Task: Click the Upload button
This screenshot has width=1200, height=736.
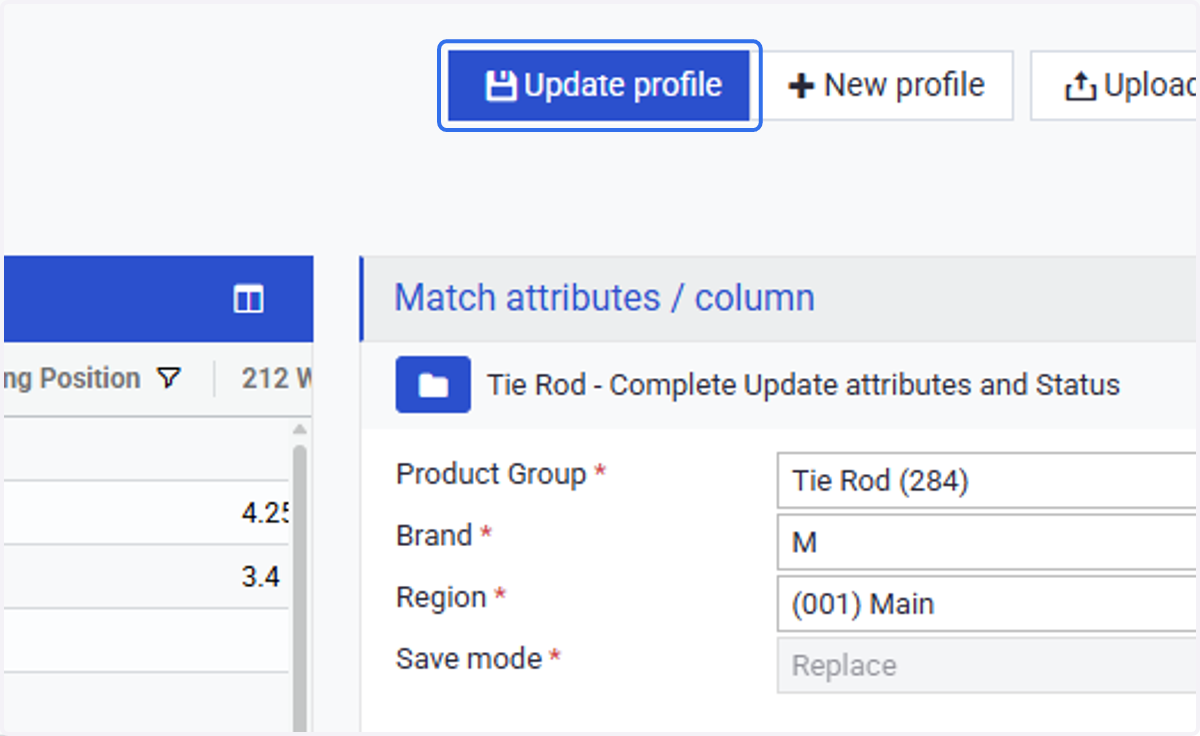Action: pyautogui.click(x=1115, y=85)
